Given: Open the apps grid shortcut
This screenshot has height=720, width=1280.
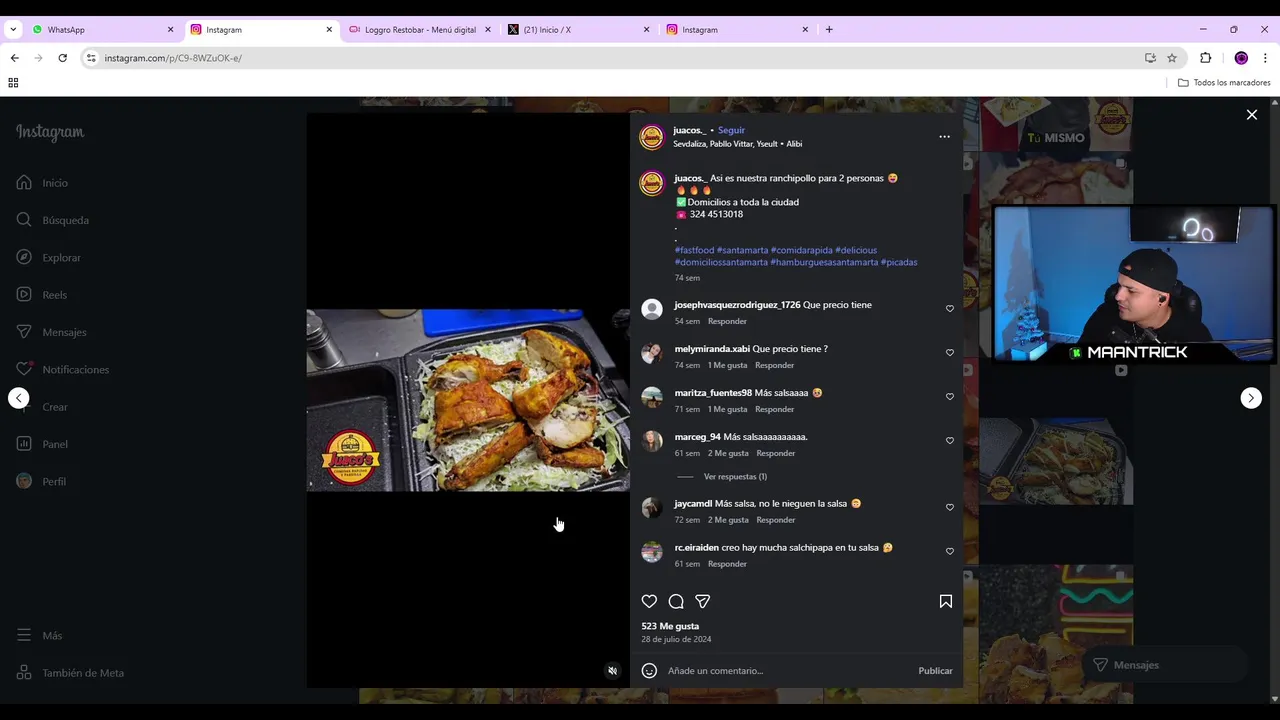Looking at the screenshot, I should tap(13, 83).
